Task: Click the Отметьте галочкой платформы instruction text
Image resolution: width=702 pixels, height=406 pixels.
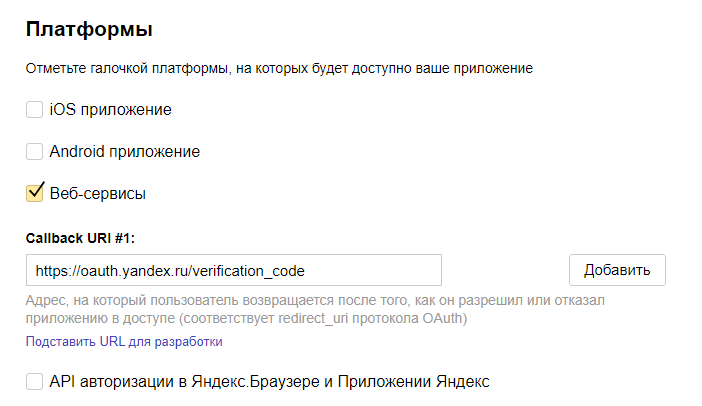Action: pos(279,69)
